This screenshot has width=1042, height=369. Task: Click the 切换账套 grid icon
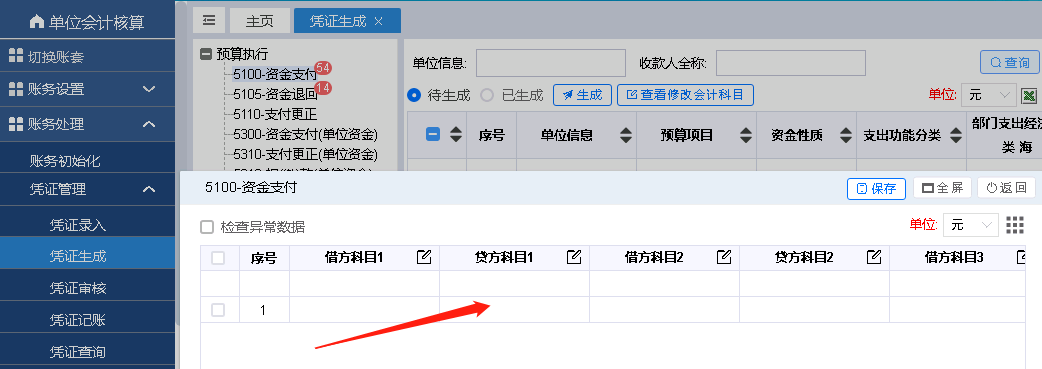click(16, 57)
